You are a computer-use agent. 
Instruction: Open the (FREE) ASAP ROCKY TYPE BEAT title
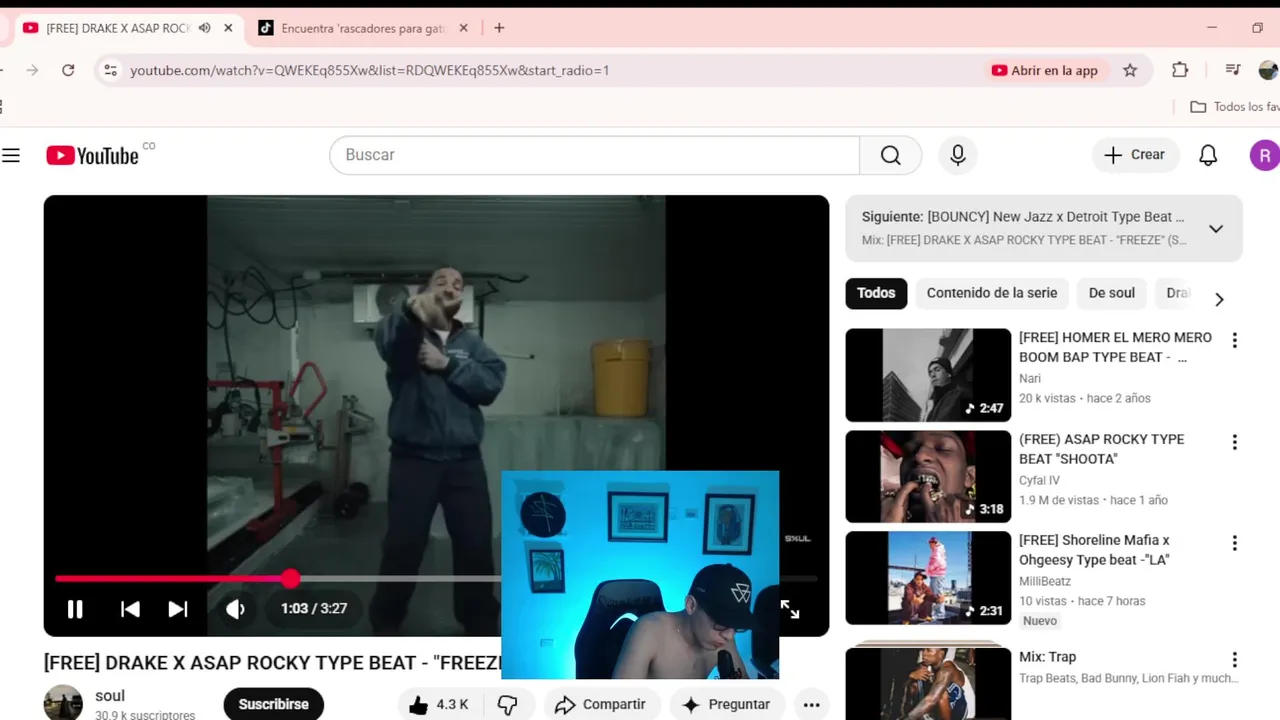click(1101, 449)
